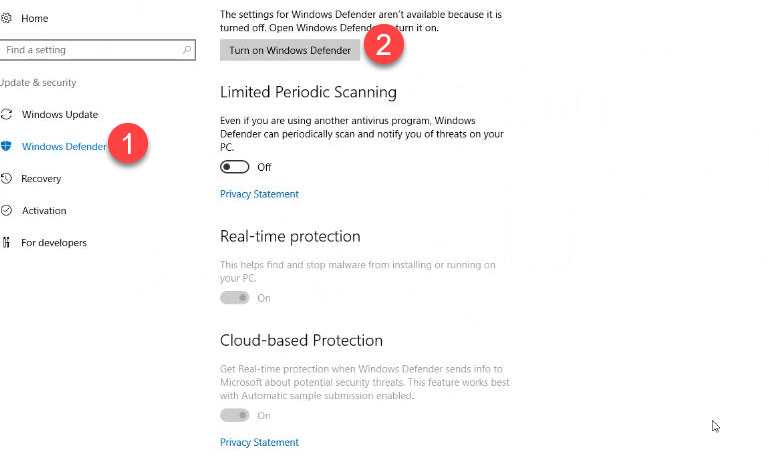This screenshot has height=462, width=769.
Task: Select Windows Defender in the sidebar
Action: (x=64, y=147)
